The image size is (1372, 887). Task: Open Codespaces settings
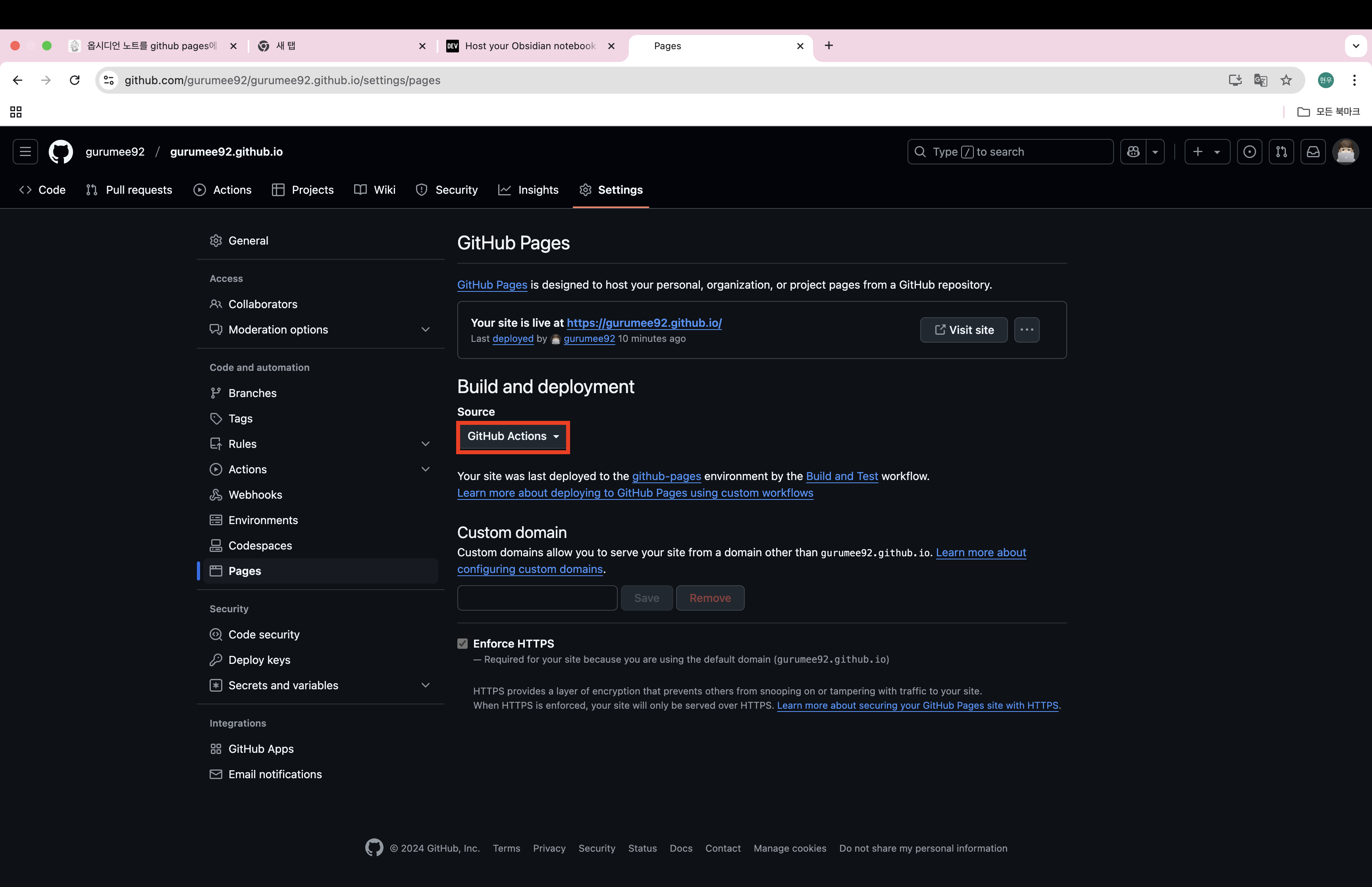pyautogui.click(x=321, y=545)
